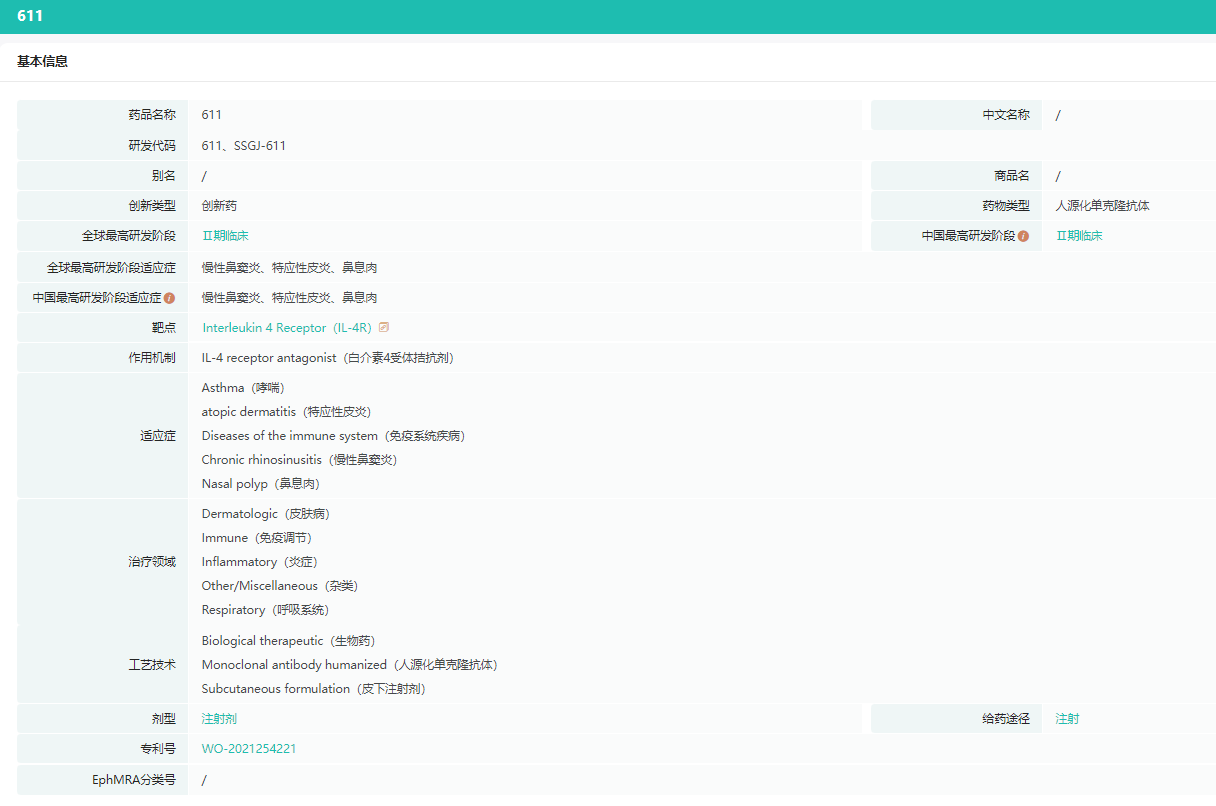Select Nasal polyp（鼻息肉）row
The height and width of the screenshot is (806, 1216).
tap(261, 484)
